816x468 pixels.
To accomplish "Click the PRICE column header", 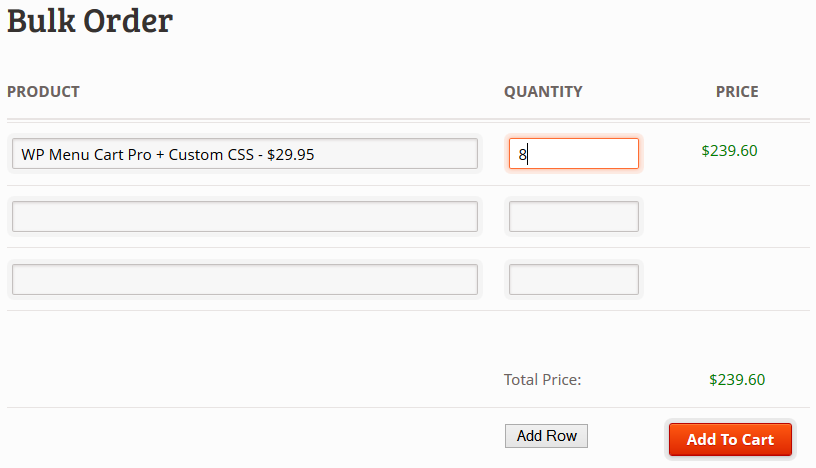I will pyautogui.click(x=737, y=92).
